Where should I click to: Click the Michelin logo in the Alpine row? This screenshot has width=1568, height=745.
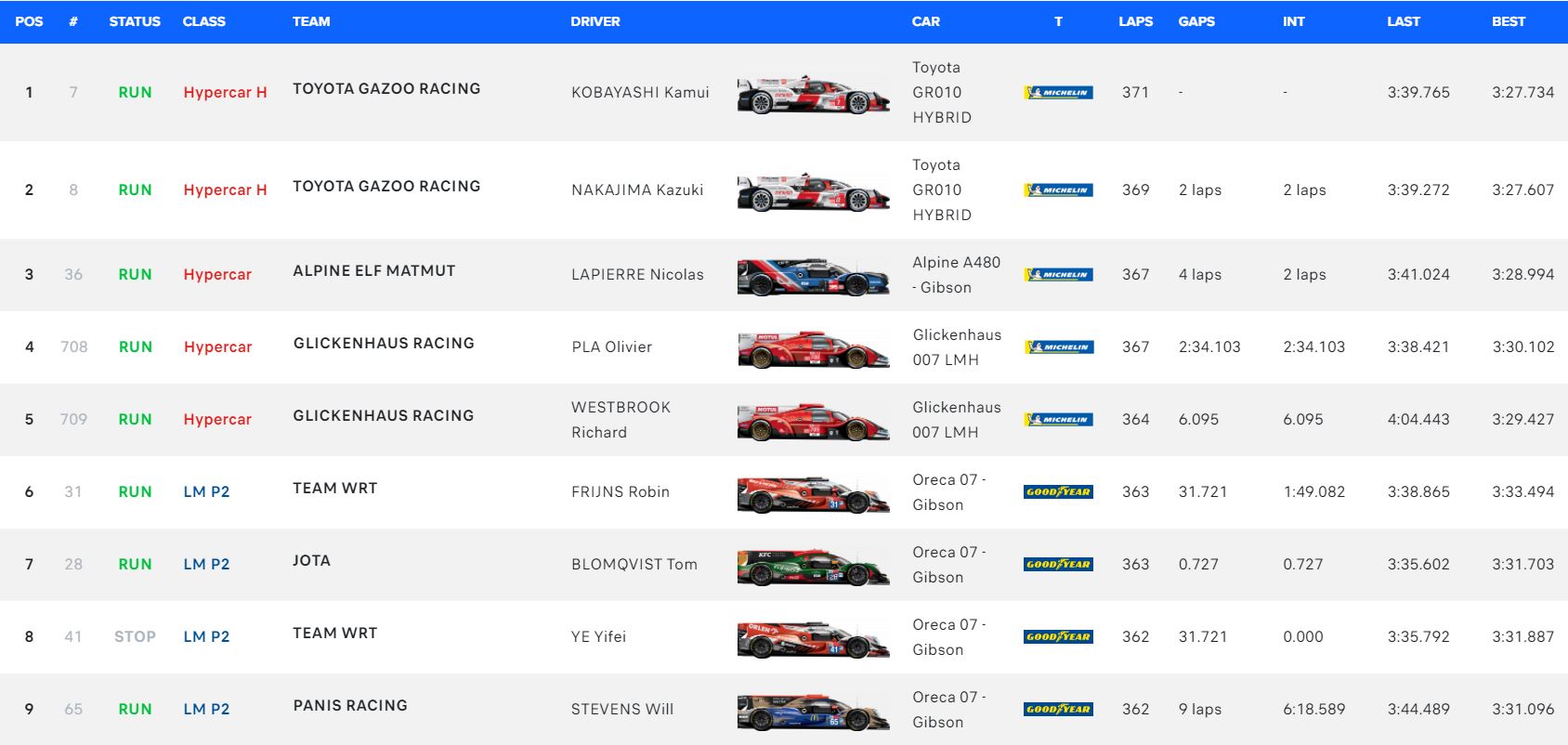(1058, 275)
